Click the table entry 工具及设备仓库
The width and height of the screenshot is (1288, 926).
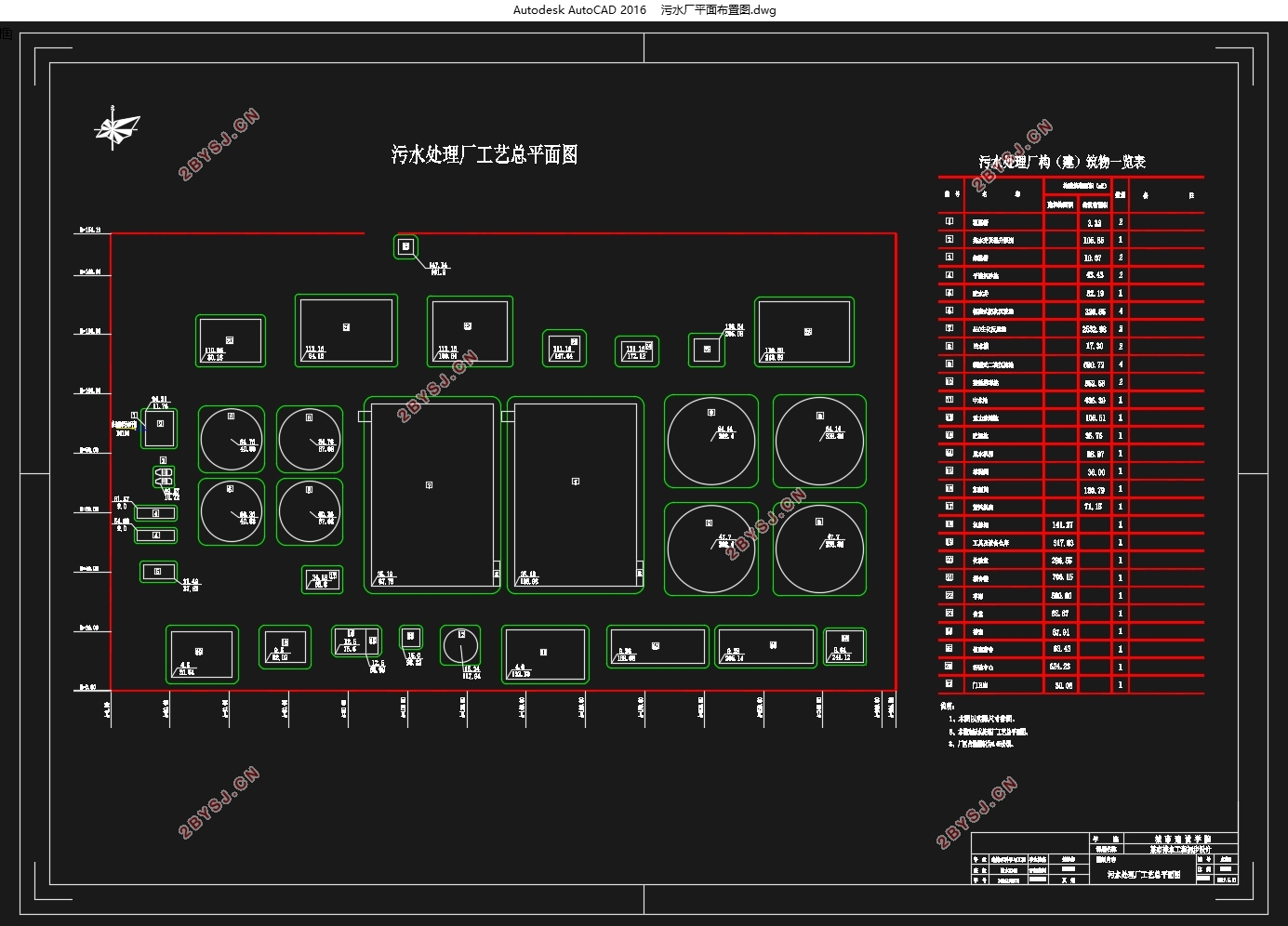point(990,543)
